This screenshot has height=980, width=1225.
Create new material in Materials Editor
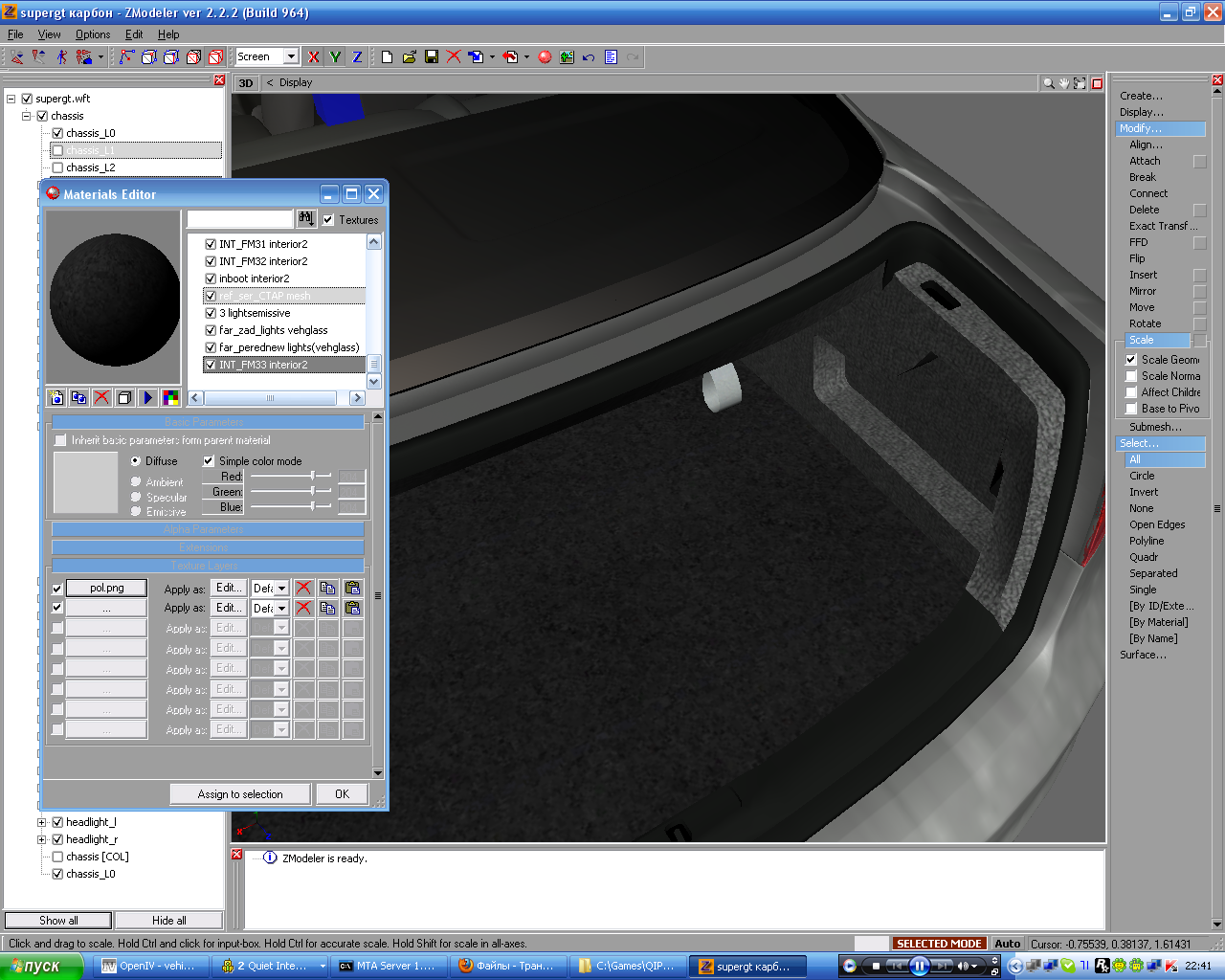click(x=56, y=398)
